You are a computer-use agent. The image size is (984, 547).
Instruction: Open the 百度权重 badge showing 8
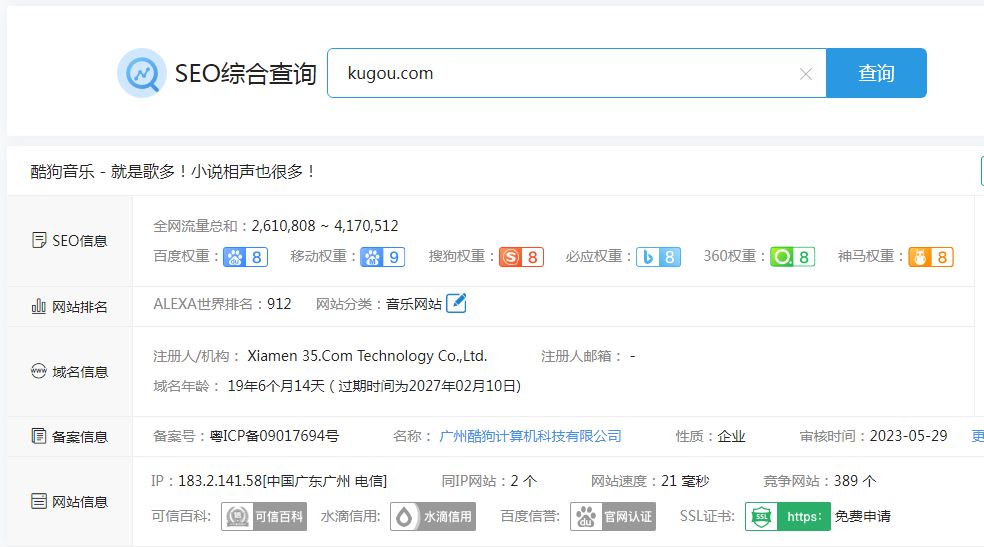pos(245,257)
